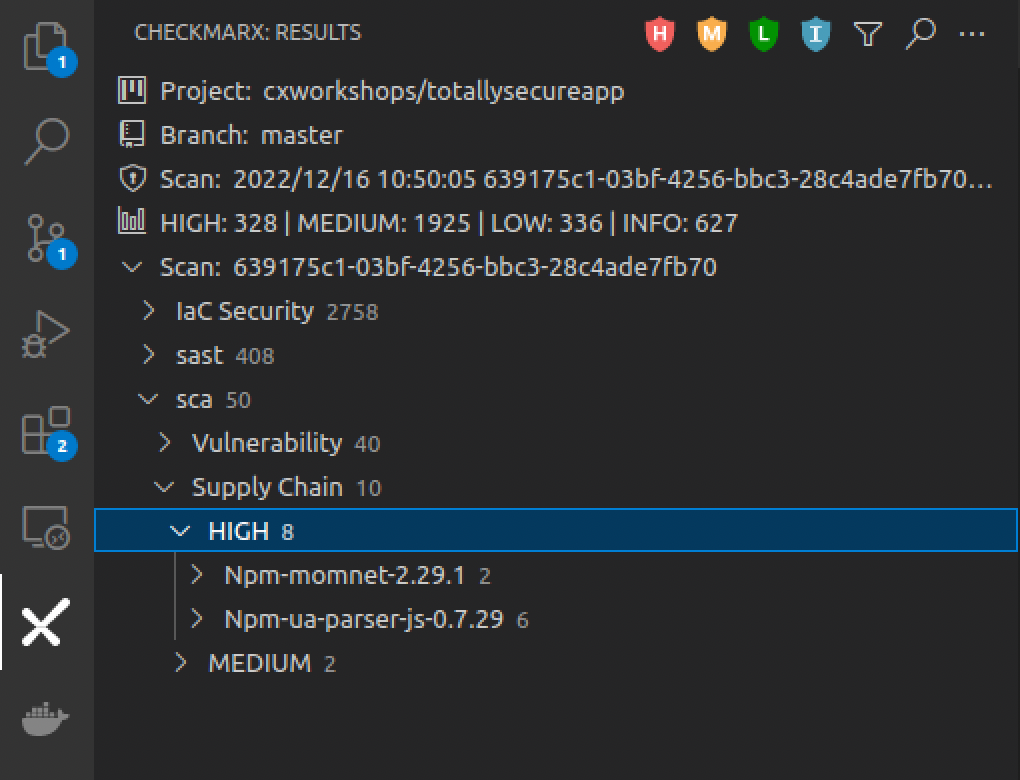Select the Npm-momnet-2.29.1 item
1020x780 pixels.
tap(556, 575)
